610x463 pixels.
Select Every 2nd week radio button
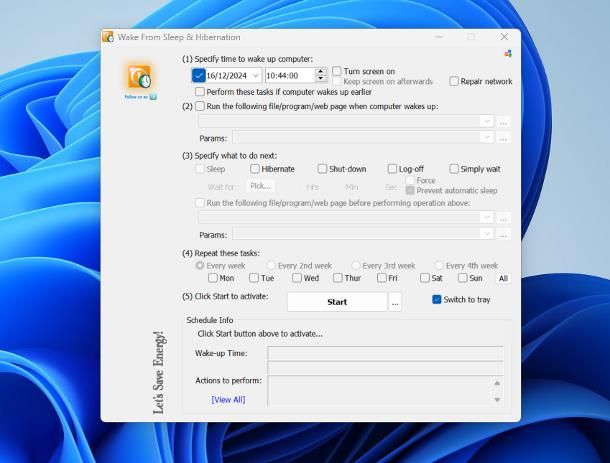[271, 265]
